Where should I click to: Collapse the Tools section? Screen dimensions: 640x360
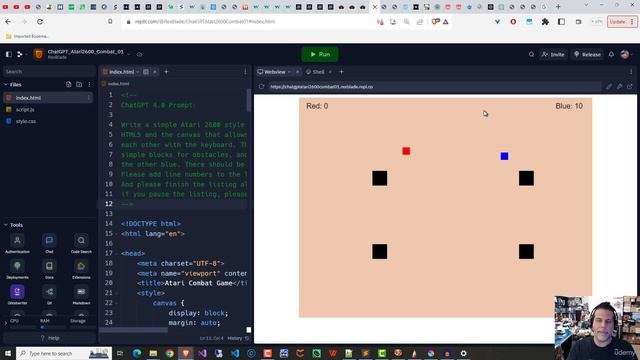tap(6, 225)
